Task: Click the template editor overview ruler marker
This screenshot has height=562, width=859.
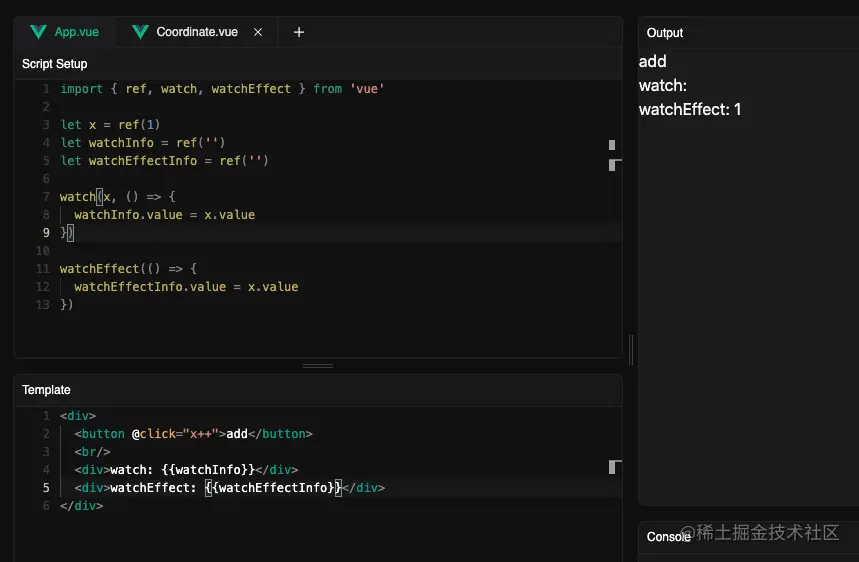Action: 615,467
